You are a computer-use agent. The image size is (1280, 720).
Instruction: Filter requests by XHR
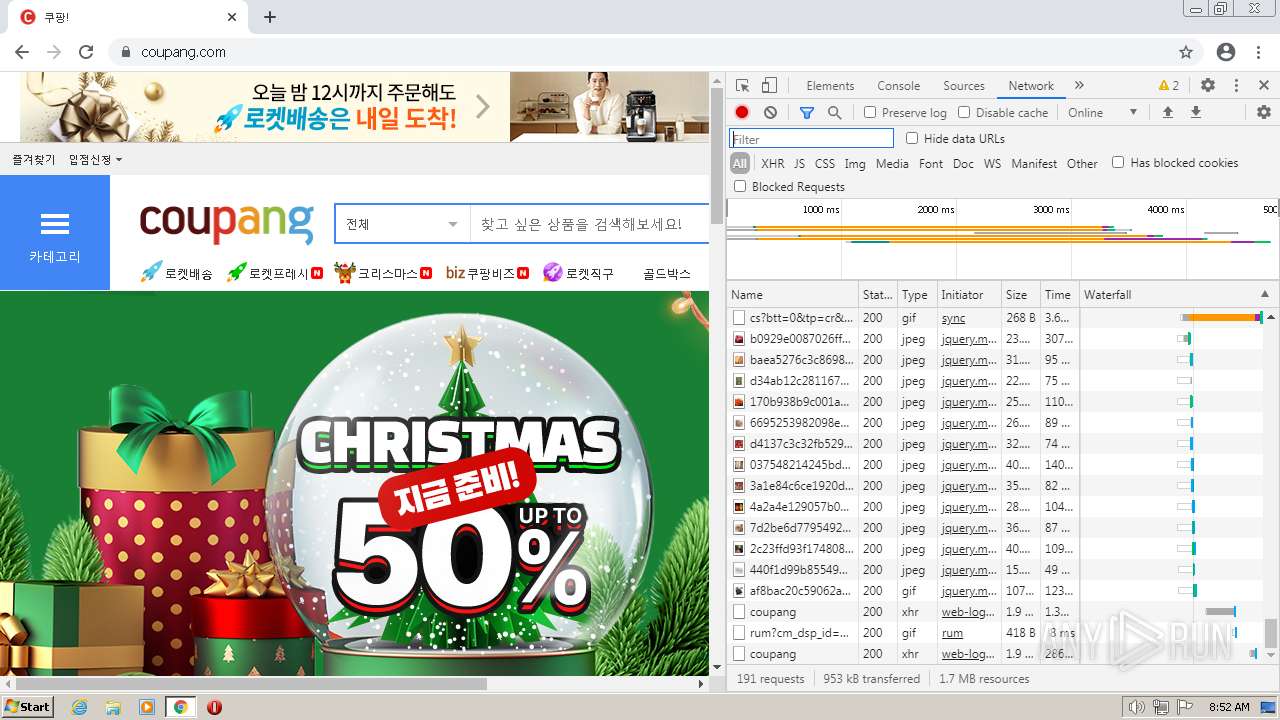773,164
